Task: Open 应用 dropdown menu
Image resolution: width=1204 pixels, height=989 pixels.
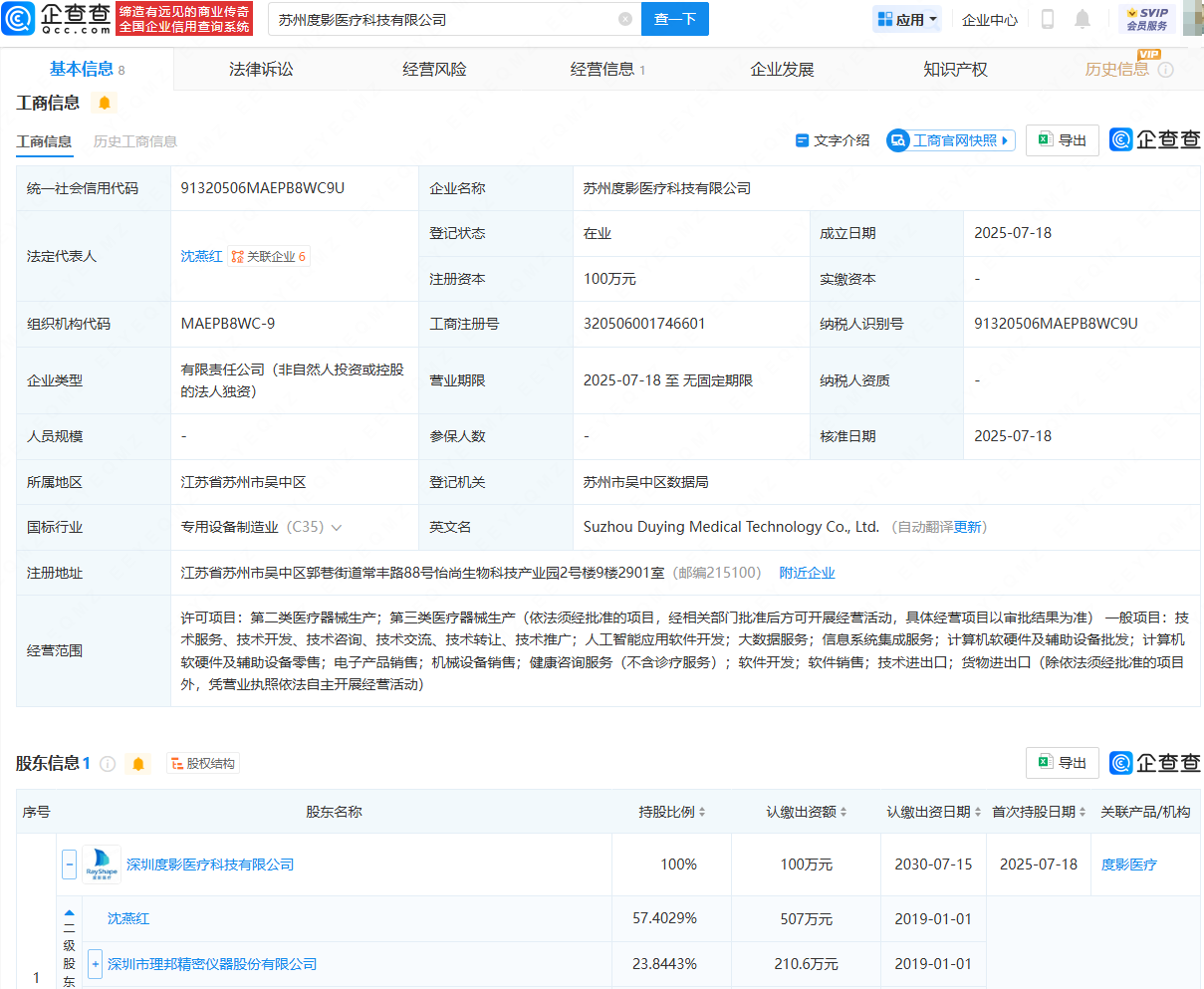Action: coord(907,19)
